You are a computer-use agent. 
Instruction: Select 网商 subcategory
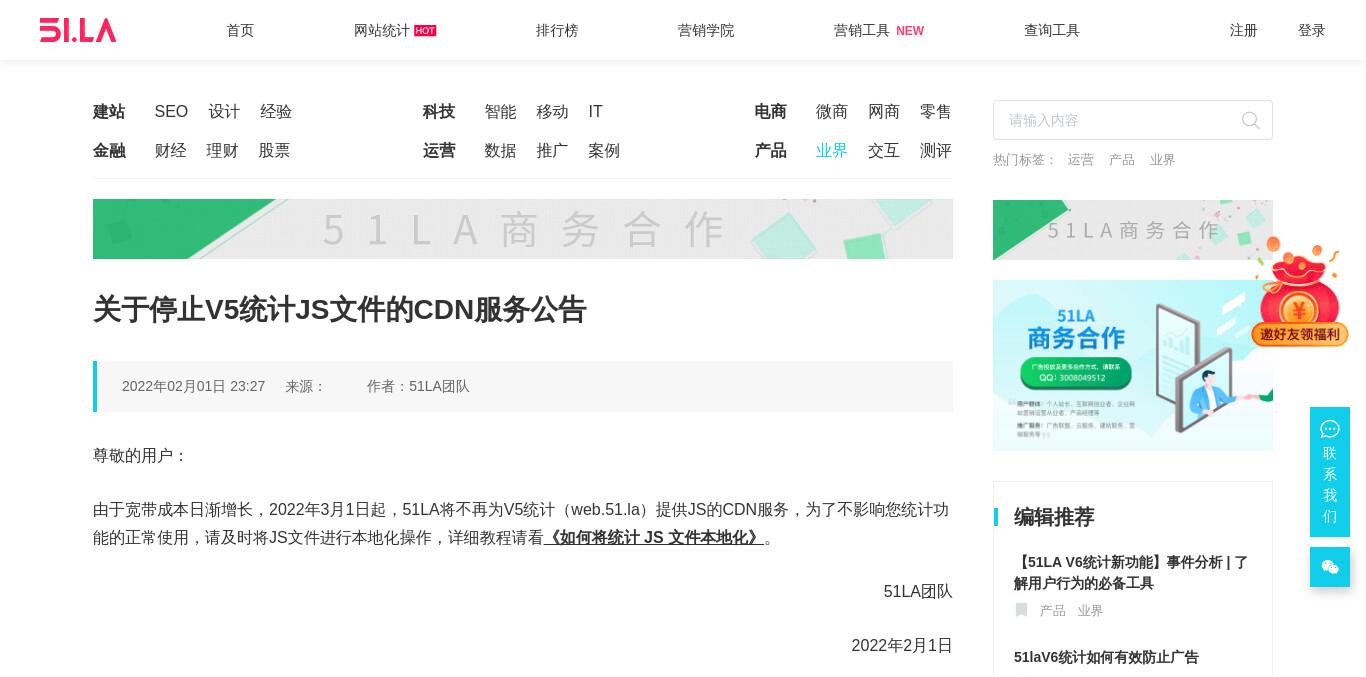pyautogui.click(x=884, y=112)
